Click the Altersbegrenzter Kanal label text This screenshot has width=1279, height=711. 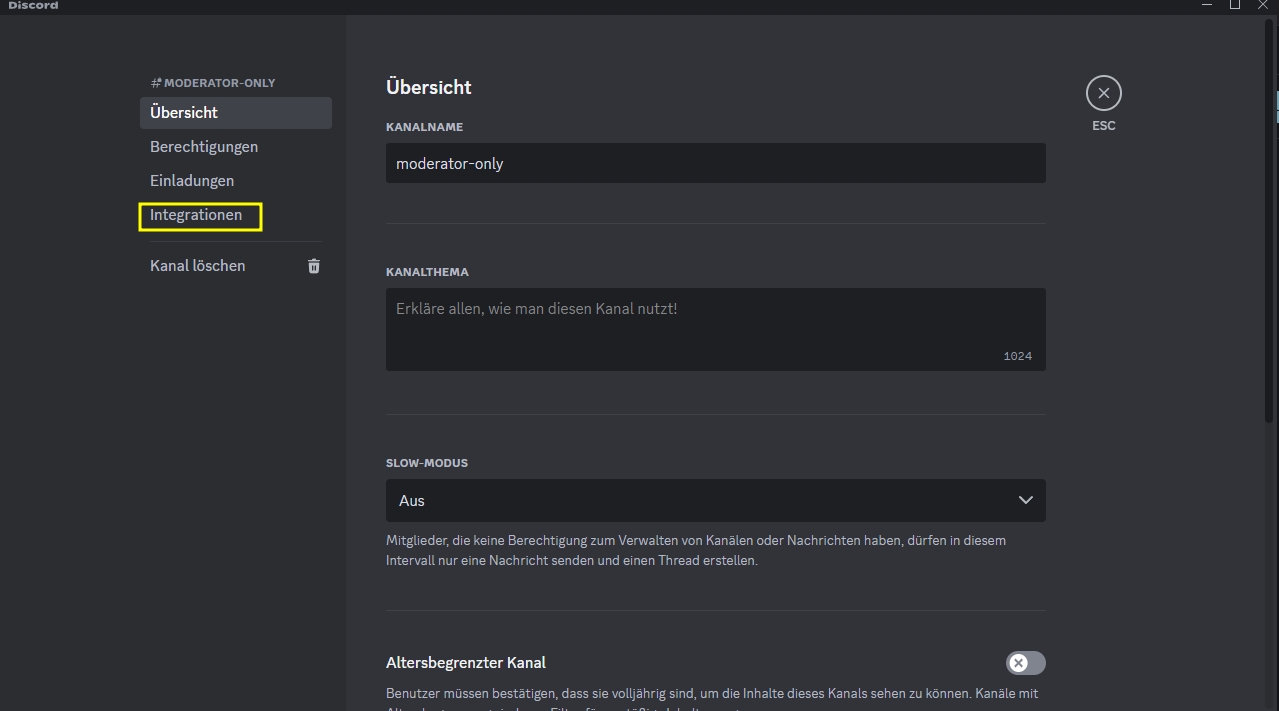click(x=466, y=663)
